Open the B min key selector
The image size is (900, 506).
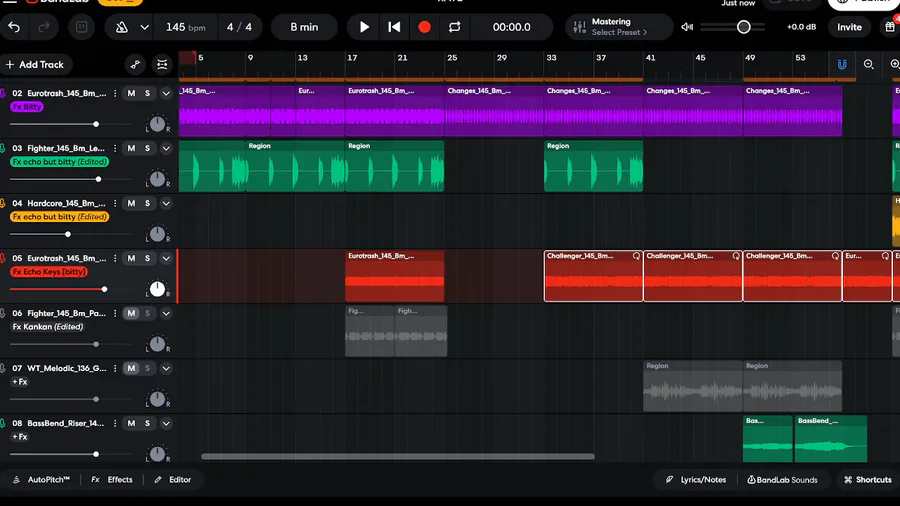(304, 27)
